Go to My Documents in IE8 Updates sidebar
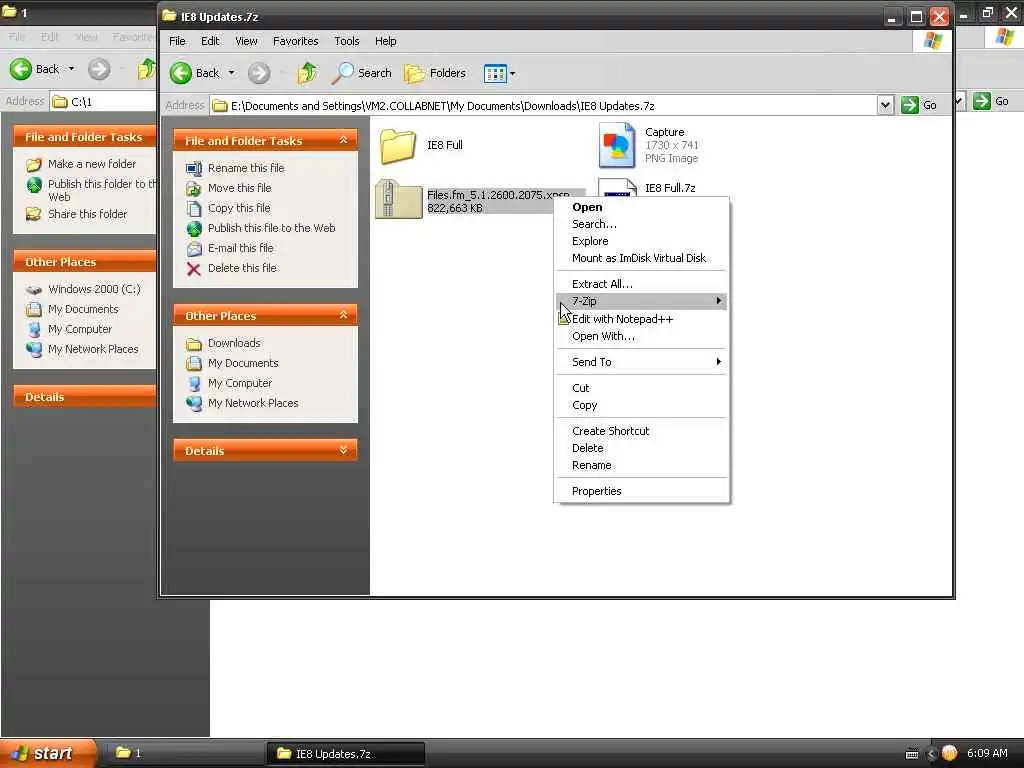The image size is (1024, 768). pyautogui.click(x=243, y=363)
